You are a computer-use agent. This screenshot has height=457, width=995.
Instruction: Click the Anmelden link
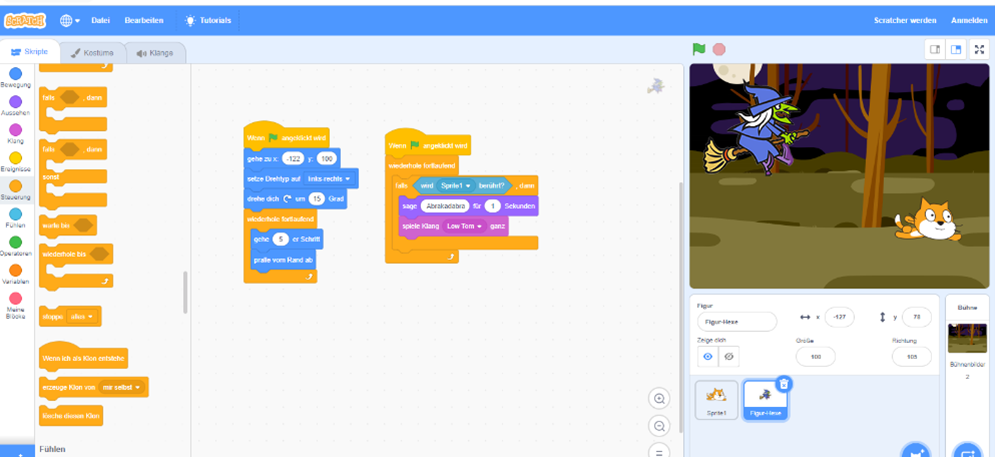968,20
